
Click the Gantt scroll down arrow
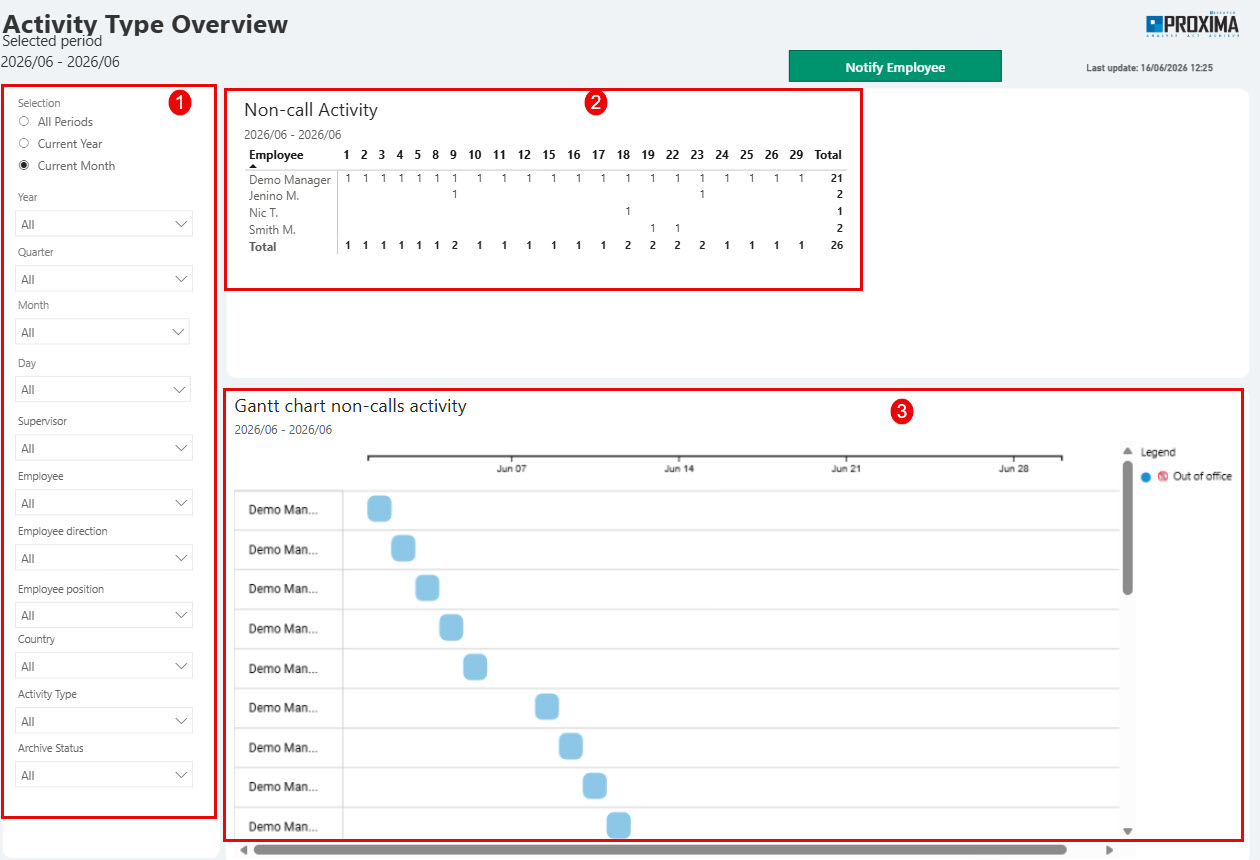pyautogui.click(x=1128, y=831)
